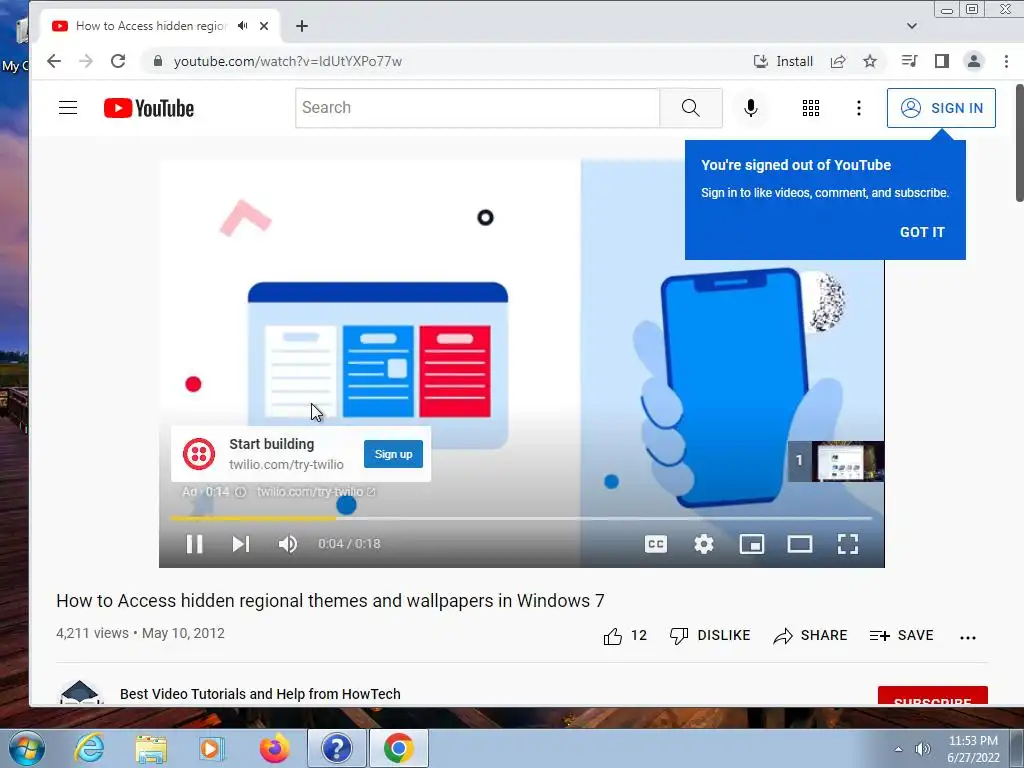The width and height of the screenshot is (1024, 768).
Task: Click the system tray volume icon
Action: (923, 749)
